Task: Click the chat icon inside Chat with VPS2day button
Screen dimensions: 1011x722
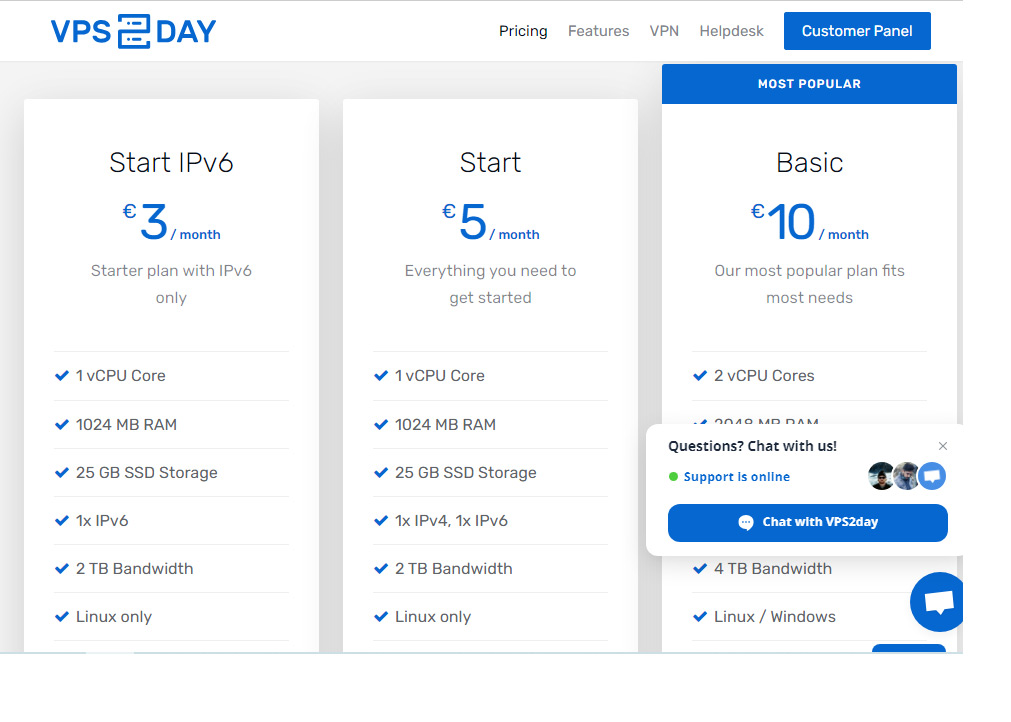Action: [745, 523]
